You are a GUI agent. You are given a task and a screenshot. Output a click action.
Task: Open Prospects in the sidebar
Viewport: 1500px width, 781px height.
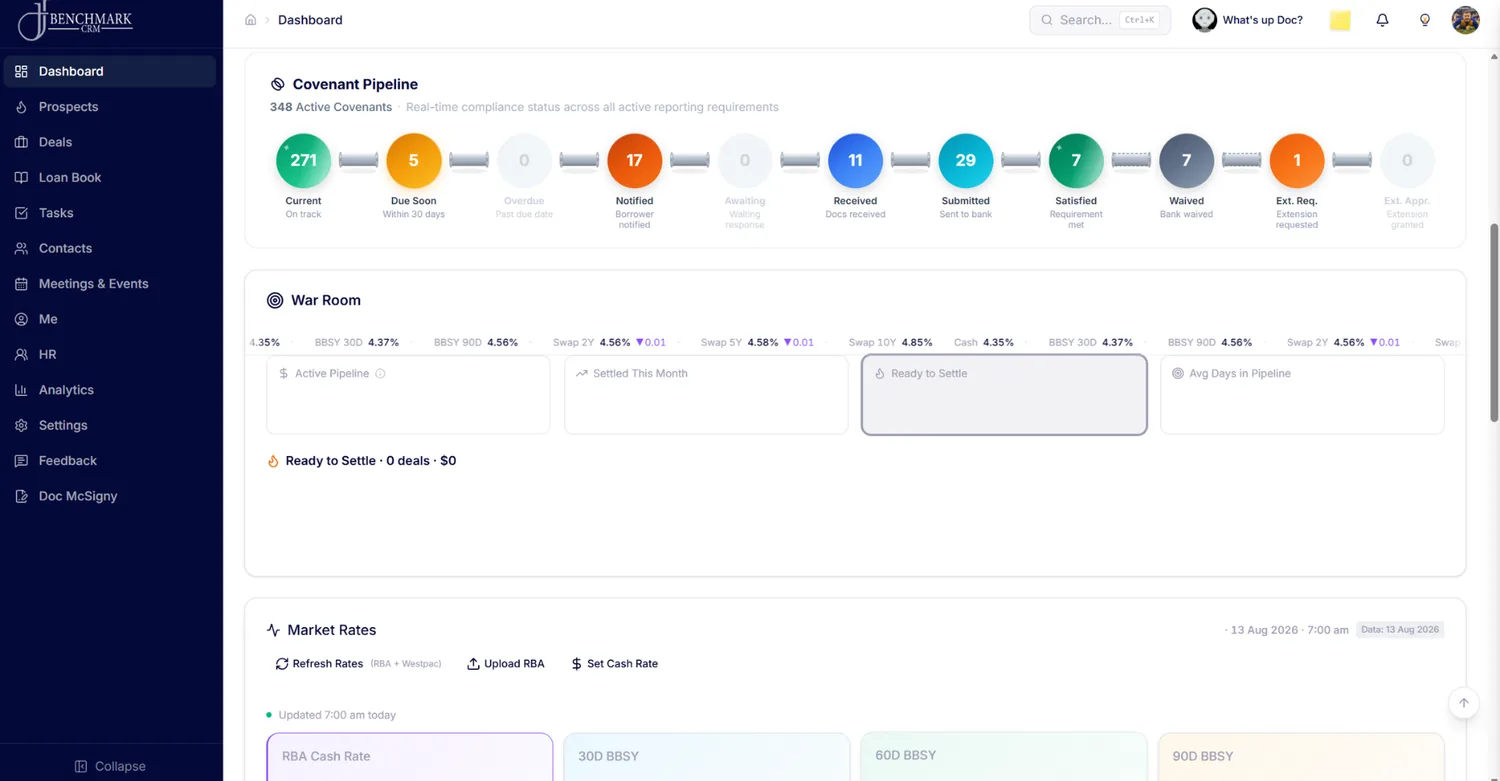coord(110,107)
